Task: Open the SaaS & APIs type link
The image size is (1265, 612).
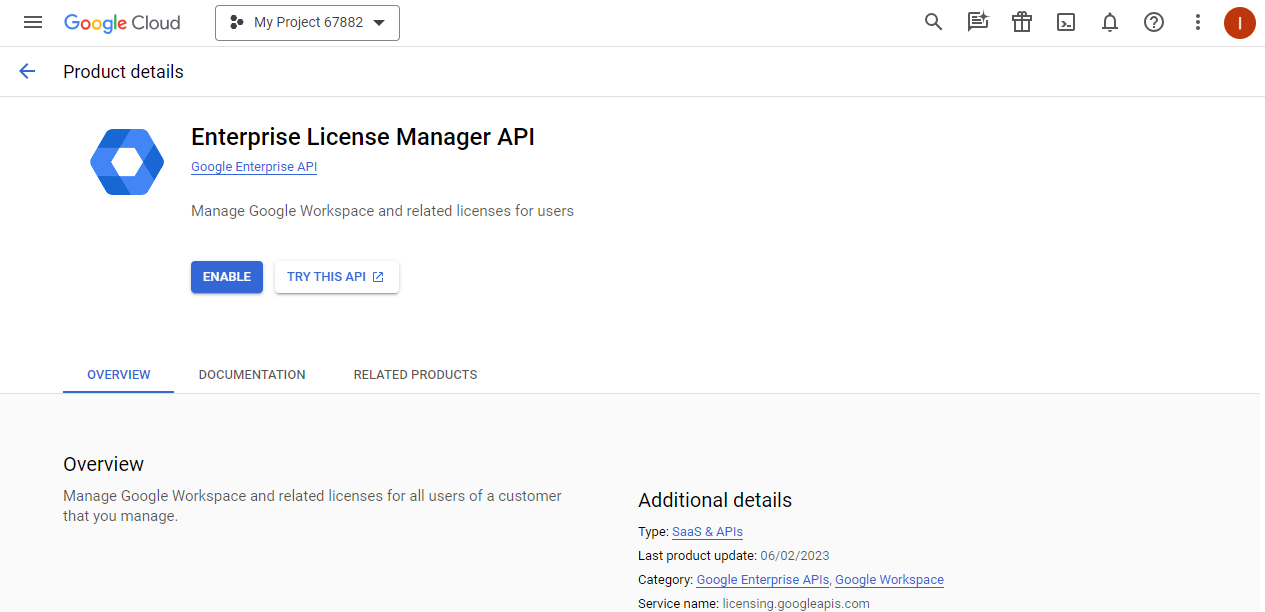Action: [707, 532]
